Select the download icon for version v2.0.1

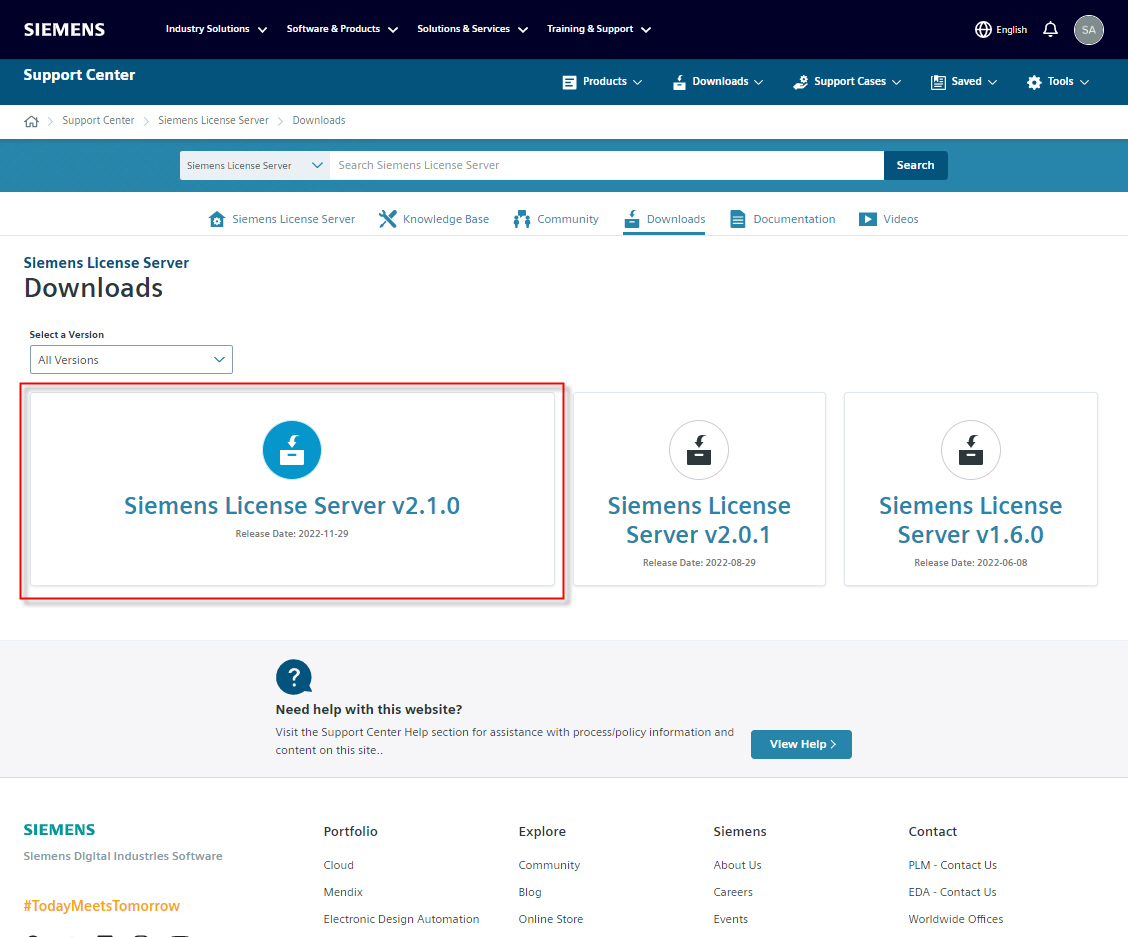(x=698, y=450)
